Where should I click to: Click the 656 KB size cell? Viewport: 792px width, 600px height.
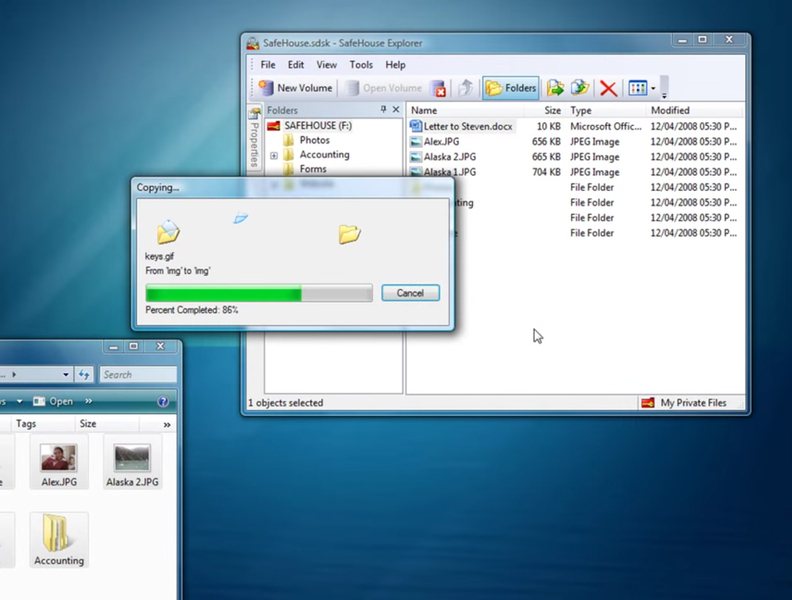pos(546,142)
